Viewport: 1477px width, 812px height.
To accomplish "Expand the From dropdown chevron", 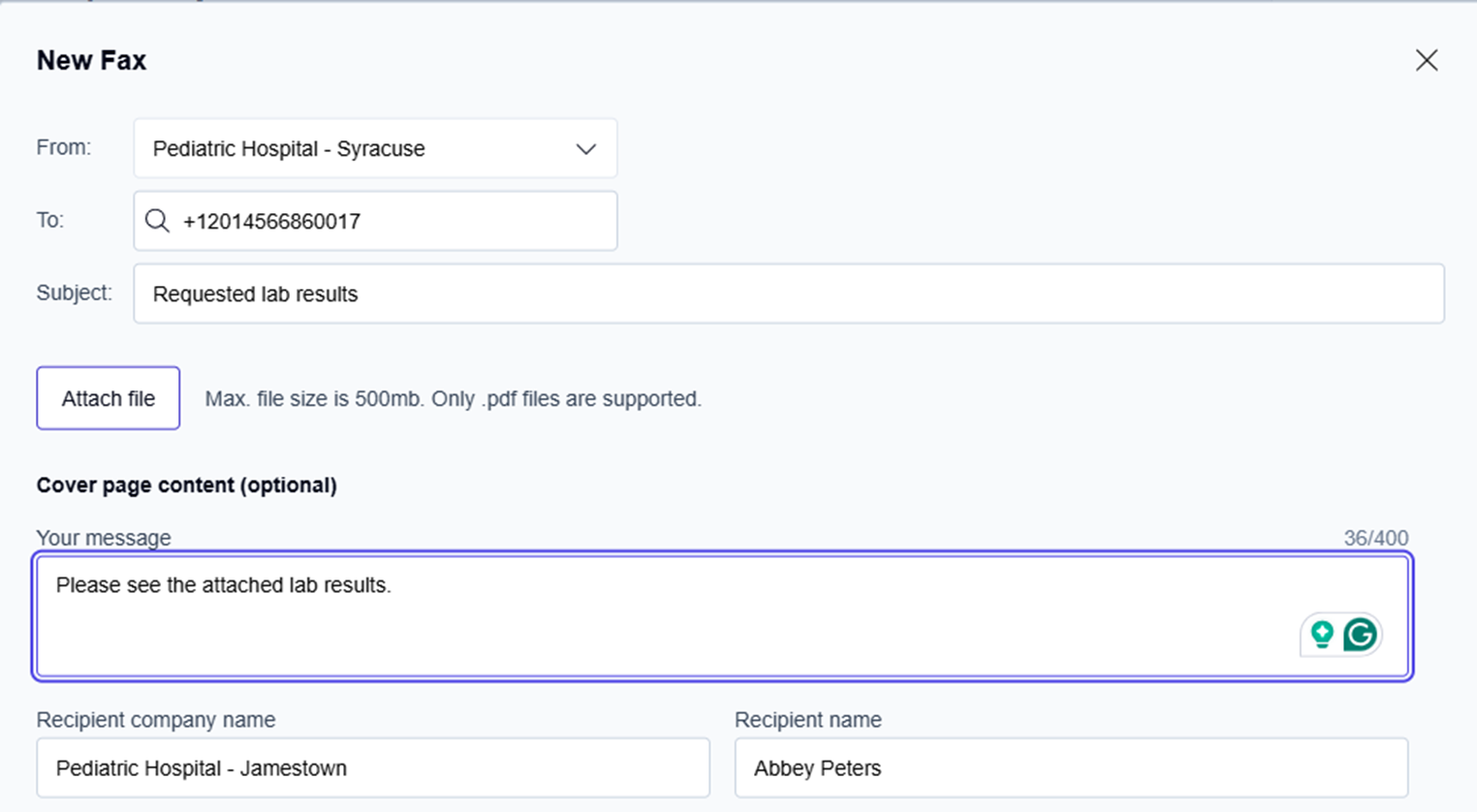I will 585,149.
